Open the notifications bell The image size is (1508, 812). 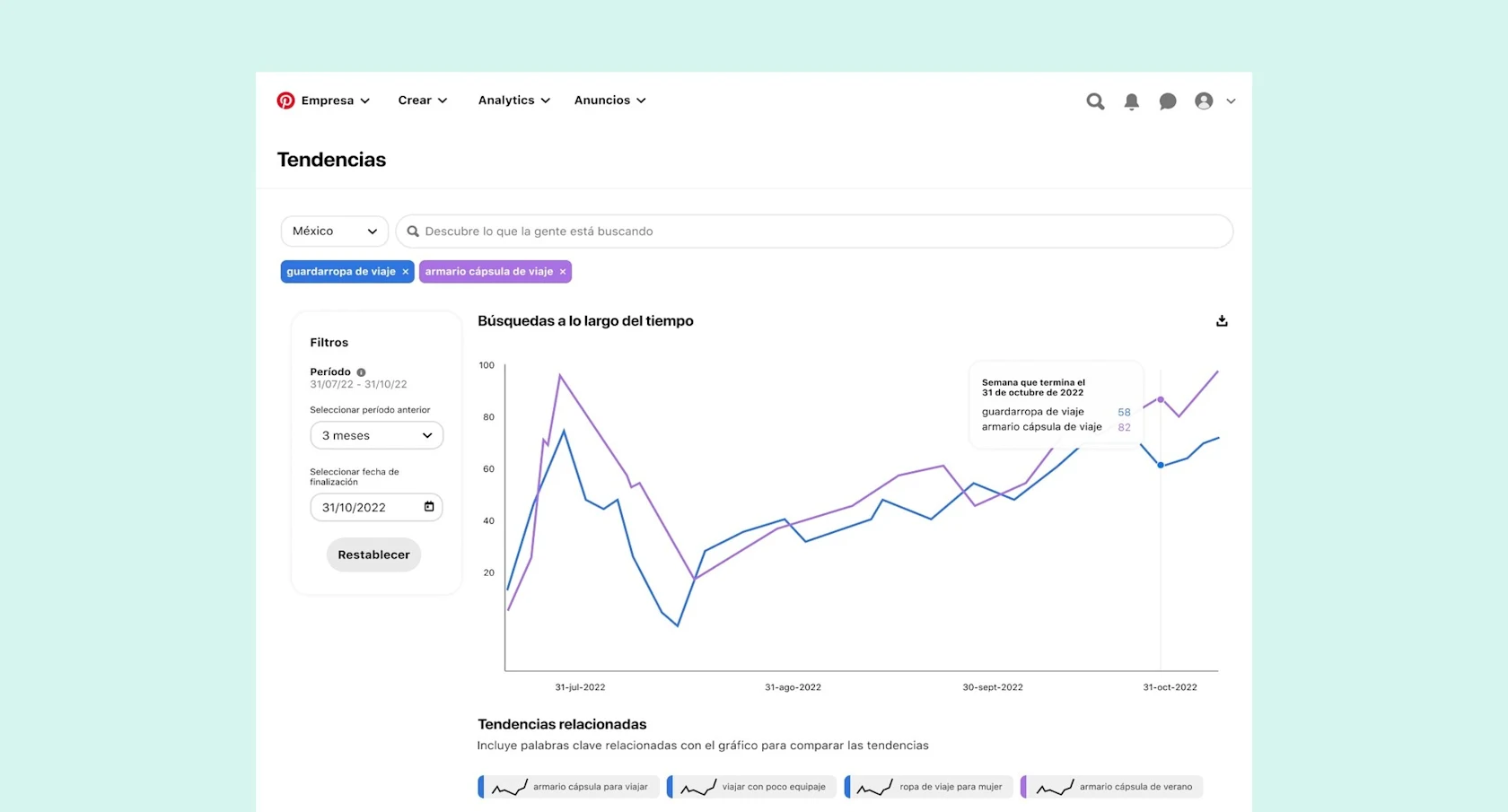pyautogui.click(x=1131, y=101)
